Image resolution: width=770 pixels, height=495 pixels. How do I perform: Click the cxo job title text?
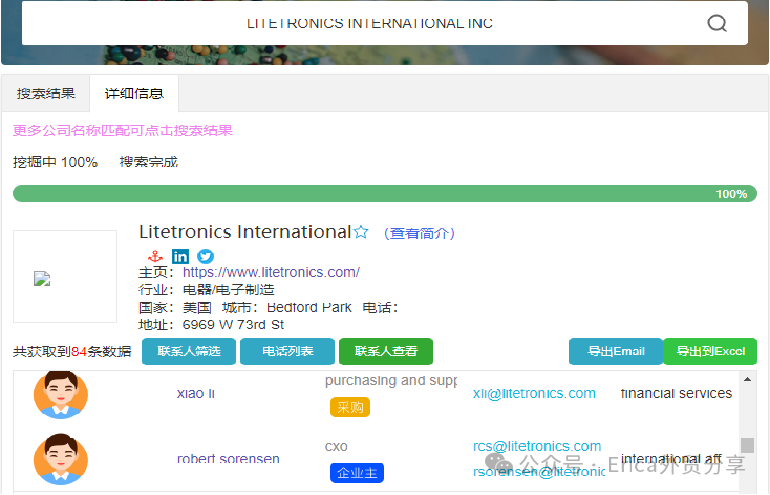click(336, 446)
